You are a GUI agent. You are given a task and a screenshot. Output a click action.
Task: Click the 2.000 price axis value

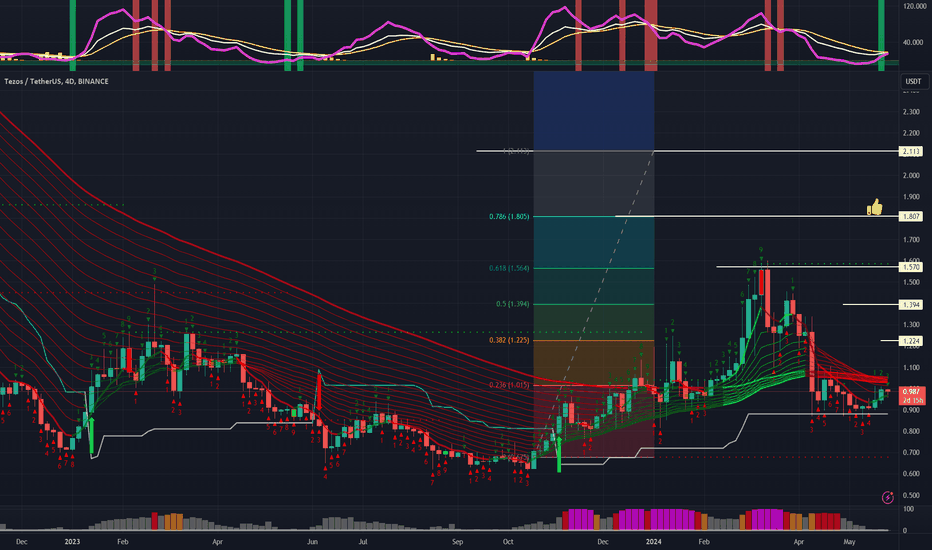click(911, 175)
